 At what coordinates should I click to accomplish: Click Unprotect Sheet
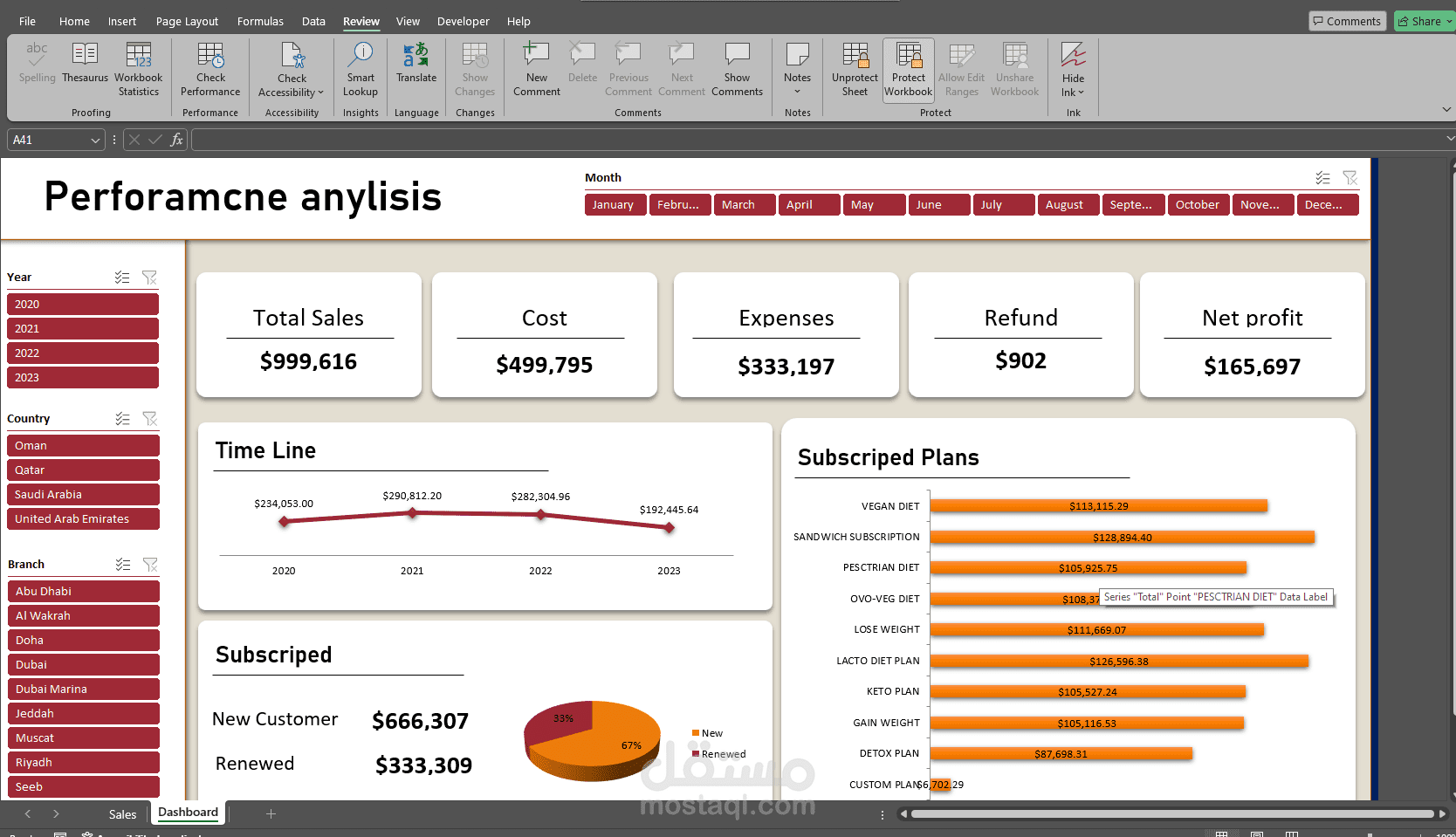click(854, 70)
